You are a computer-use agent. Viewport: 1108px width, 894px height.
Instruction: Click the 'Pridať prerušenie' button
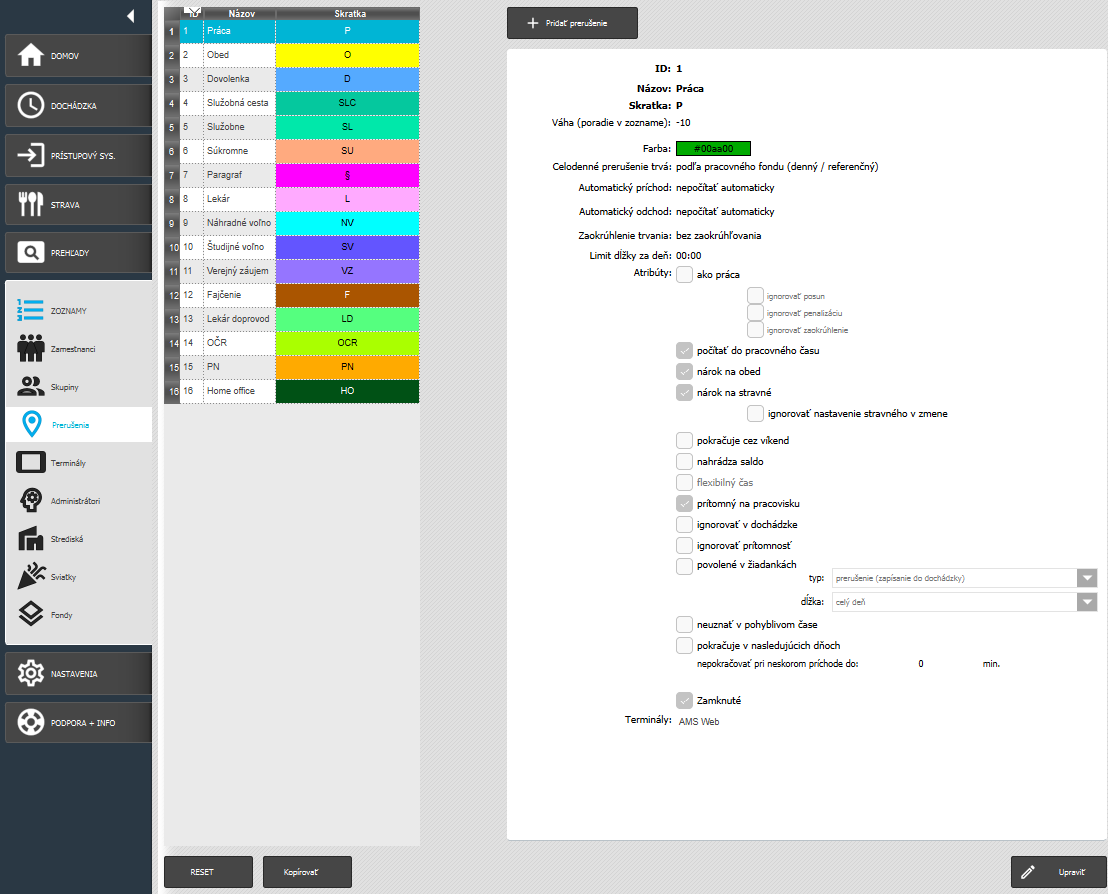pyautogui.click(x=572, y=22)
